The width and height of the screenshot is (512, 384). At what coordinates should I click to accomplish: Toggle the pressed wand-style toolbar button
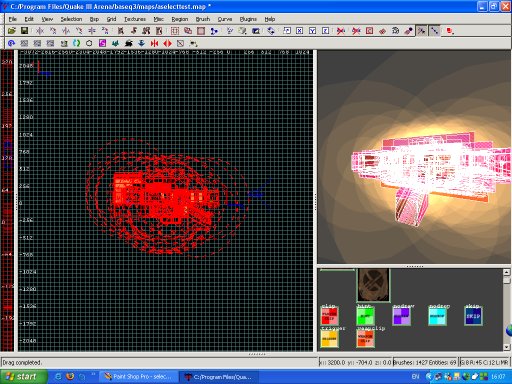[x=422, y=31]
